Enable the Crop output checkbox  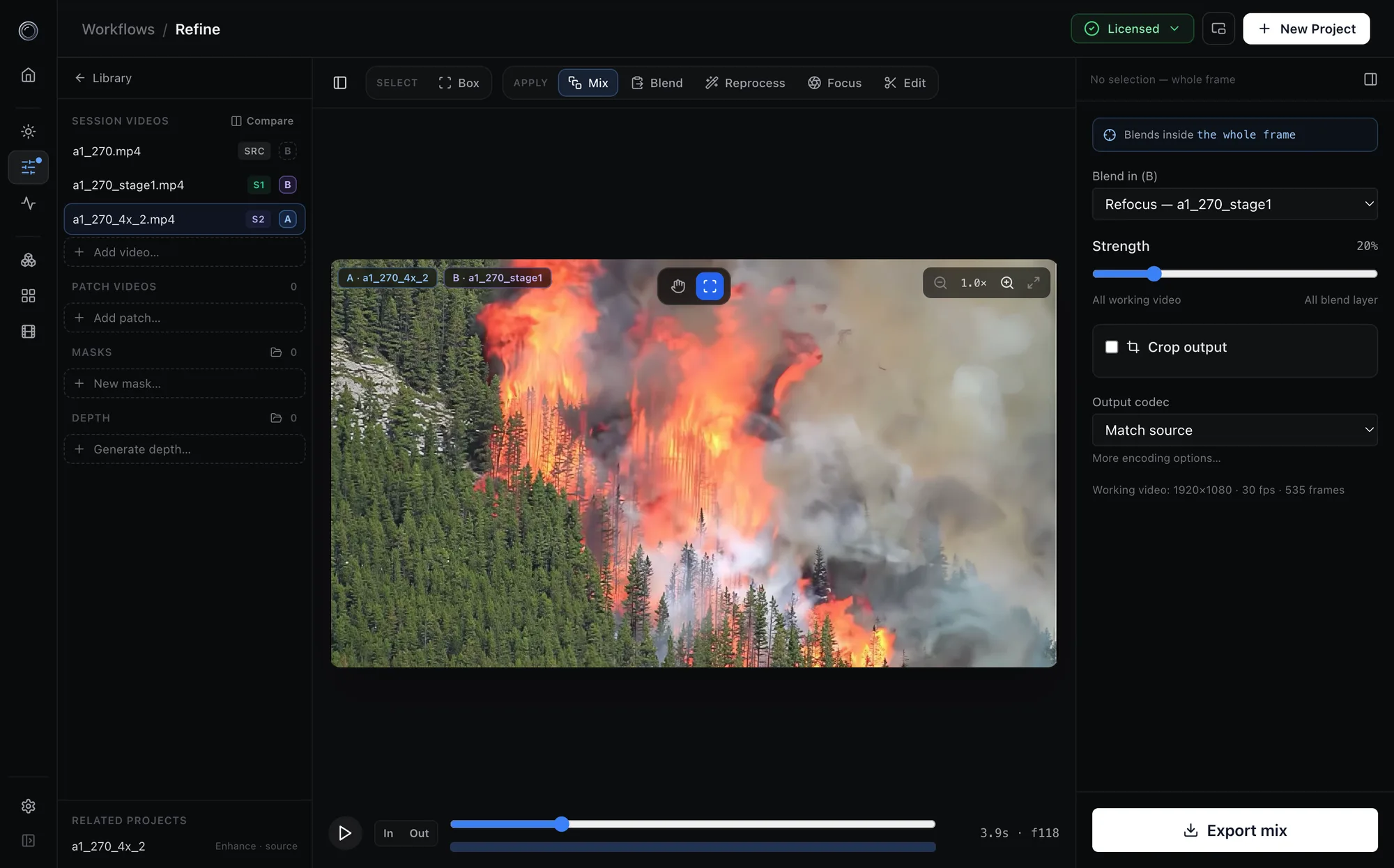[x=1112, y=347]
